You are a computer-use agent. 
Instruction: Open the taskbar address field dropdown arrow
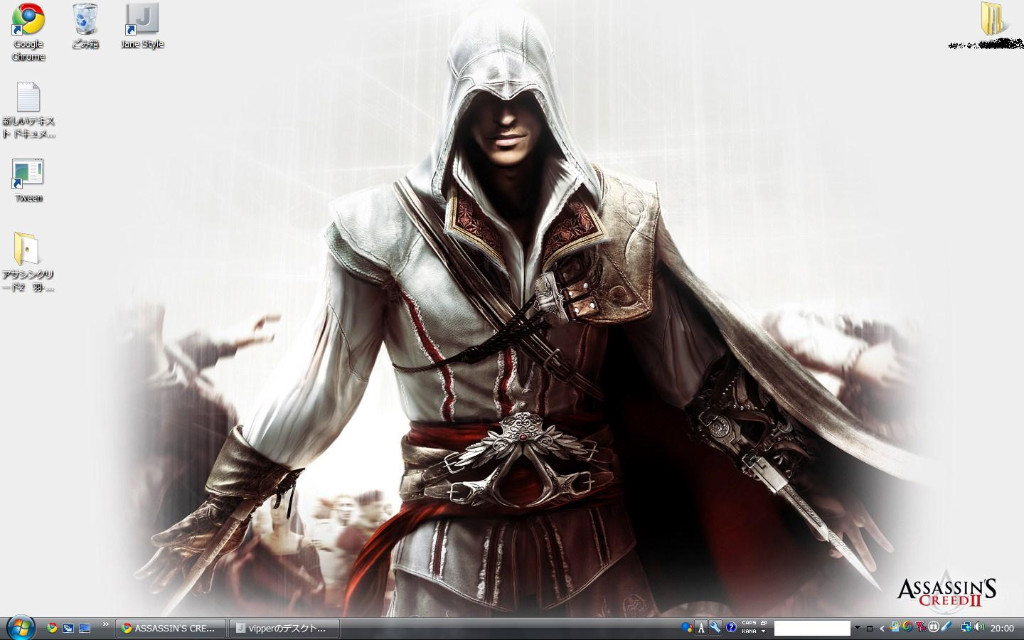(857, 628)
